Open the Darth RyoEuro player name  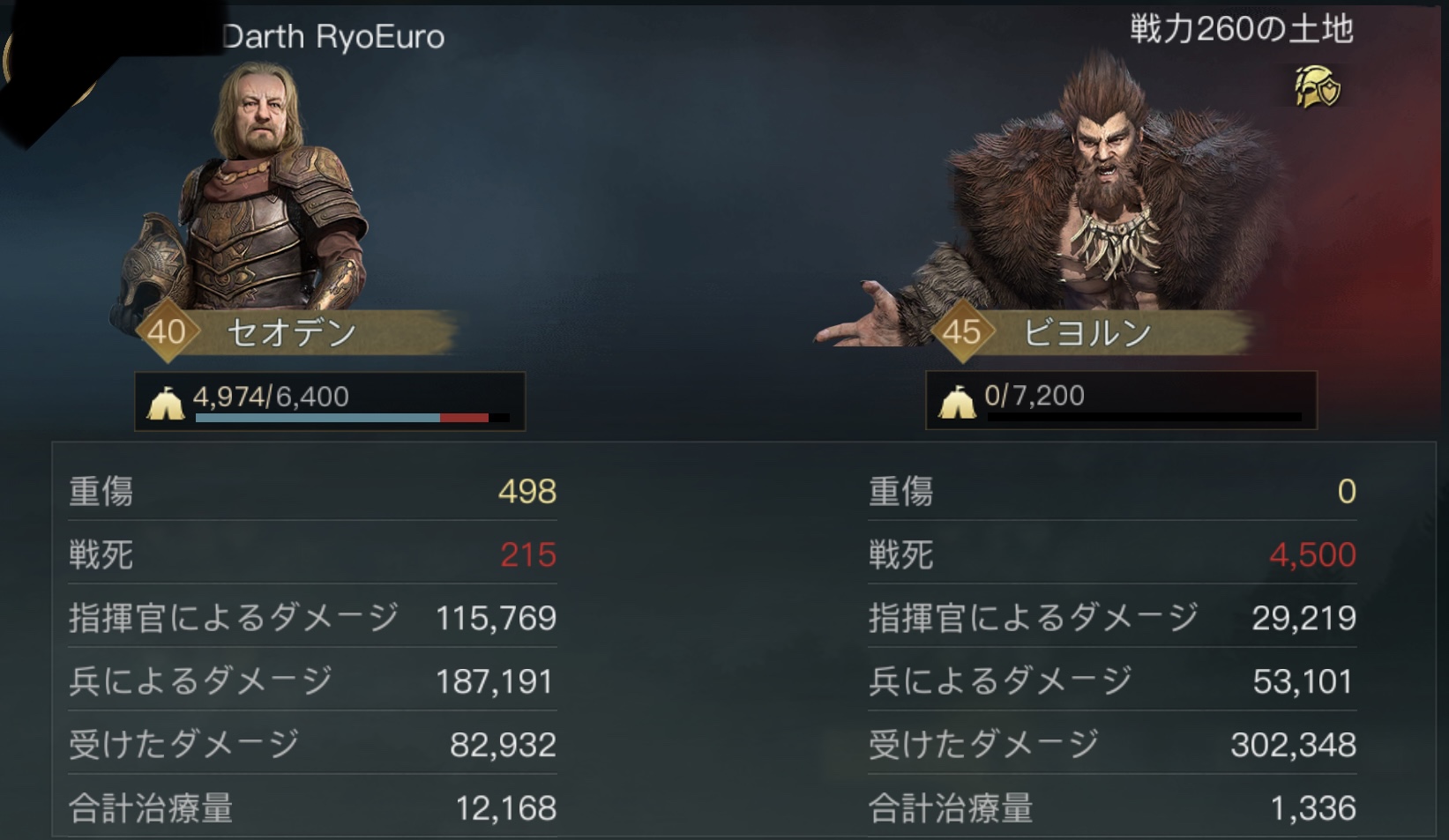click(333, 37)
